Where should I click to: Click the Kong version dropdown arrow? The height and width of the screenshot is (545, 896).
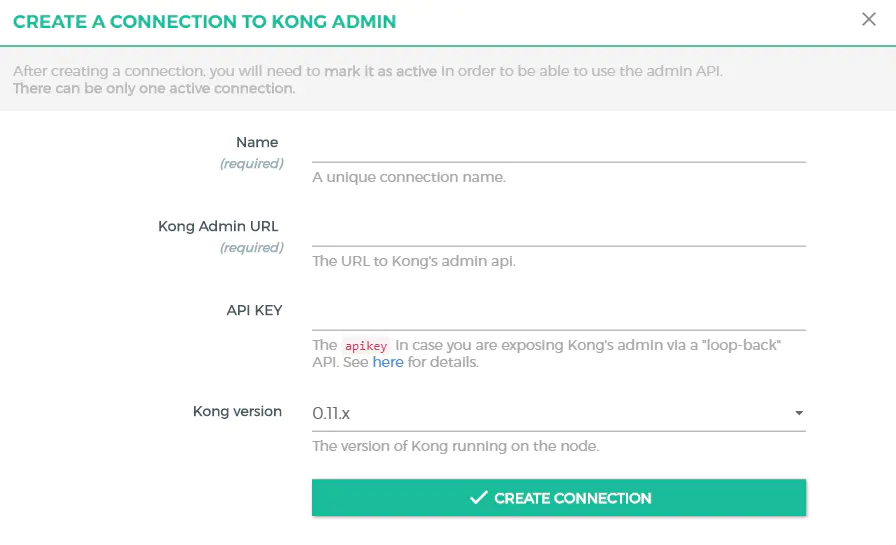coord(798,413)
